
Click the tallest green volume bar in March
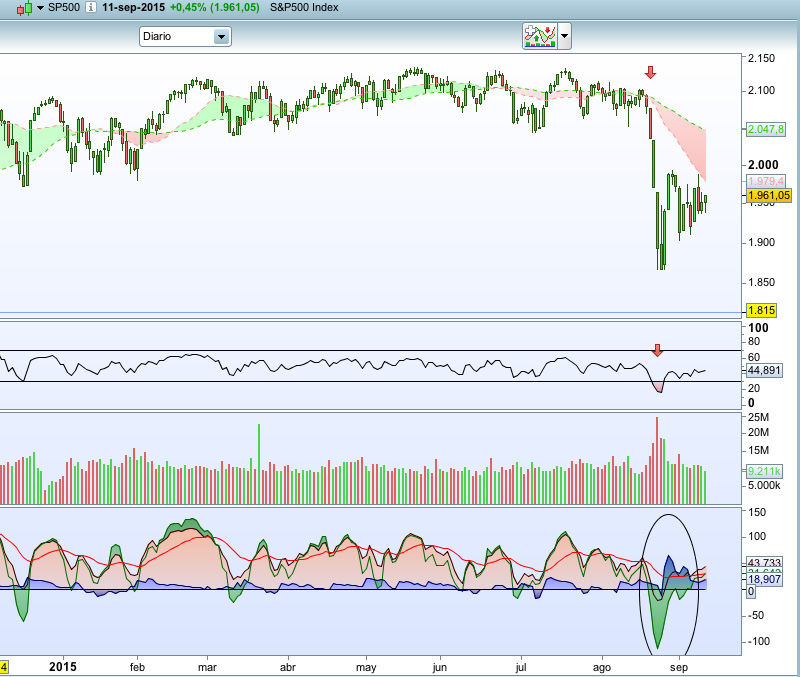259,464
